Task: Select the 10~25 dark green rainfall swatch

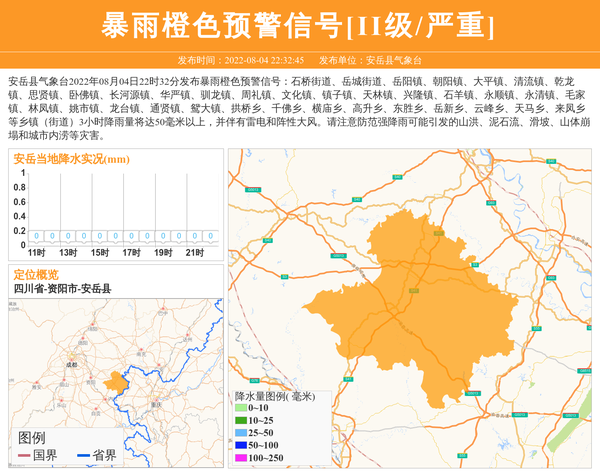Action: coord(240,420)
